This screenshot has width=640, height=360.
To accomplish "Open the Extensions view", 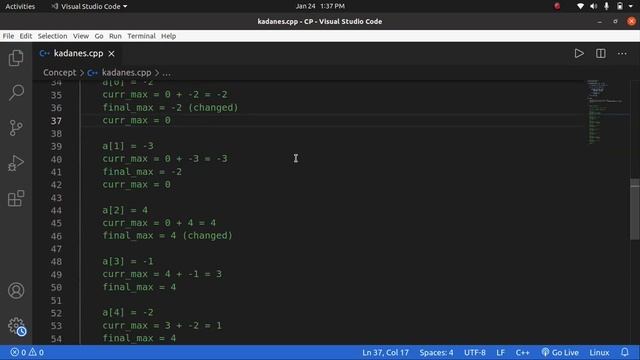I will [16, 198].
